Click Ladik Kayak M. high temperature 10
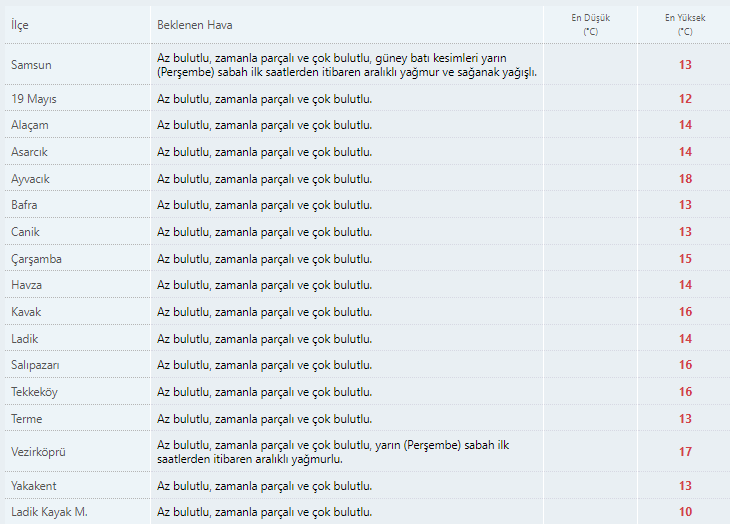 coord(685,512)
